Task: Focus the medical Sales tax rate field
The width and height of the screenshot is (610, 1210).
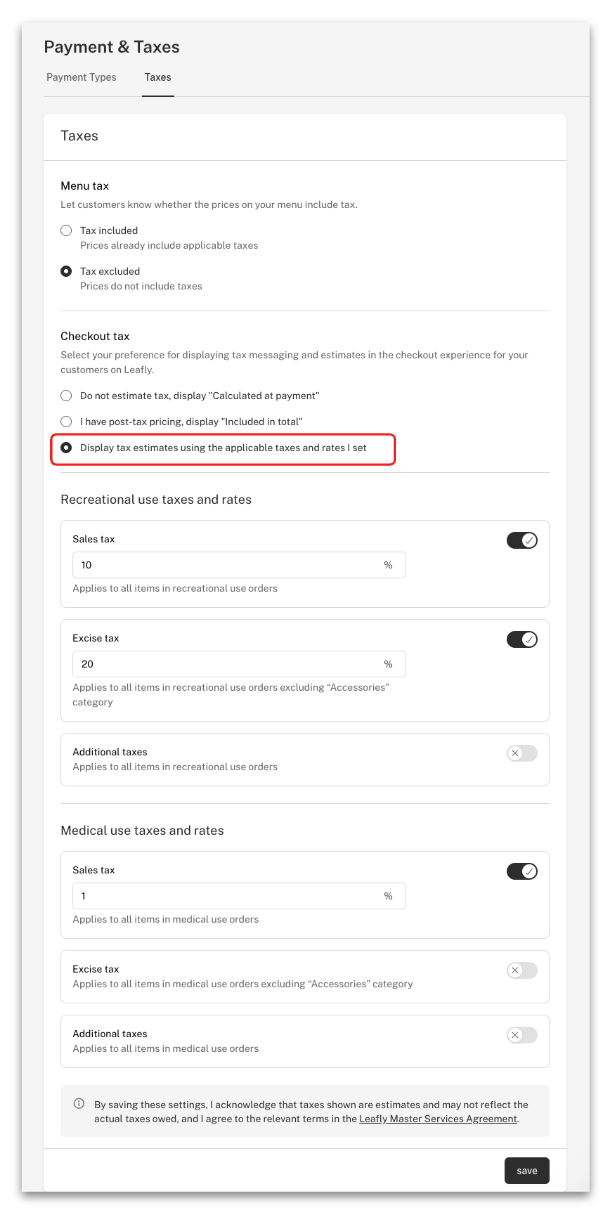Action: [x=225, y=896]
